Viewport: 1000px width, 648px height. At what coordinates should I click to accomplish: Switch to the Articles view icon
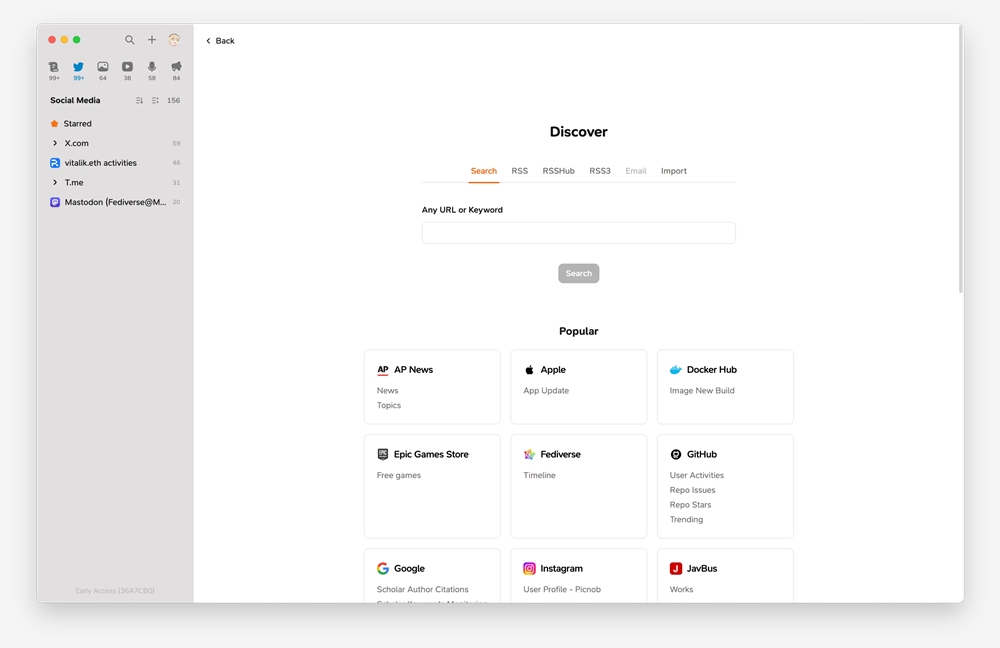[54, 67]
